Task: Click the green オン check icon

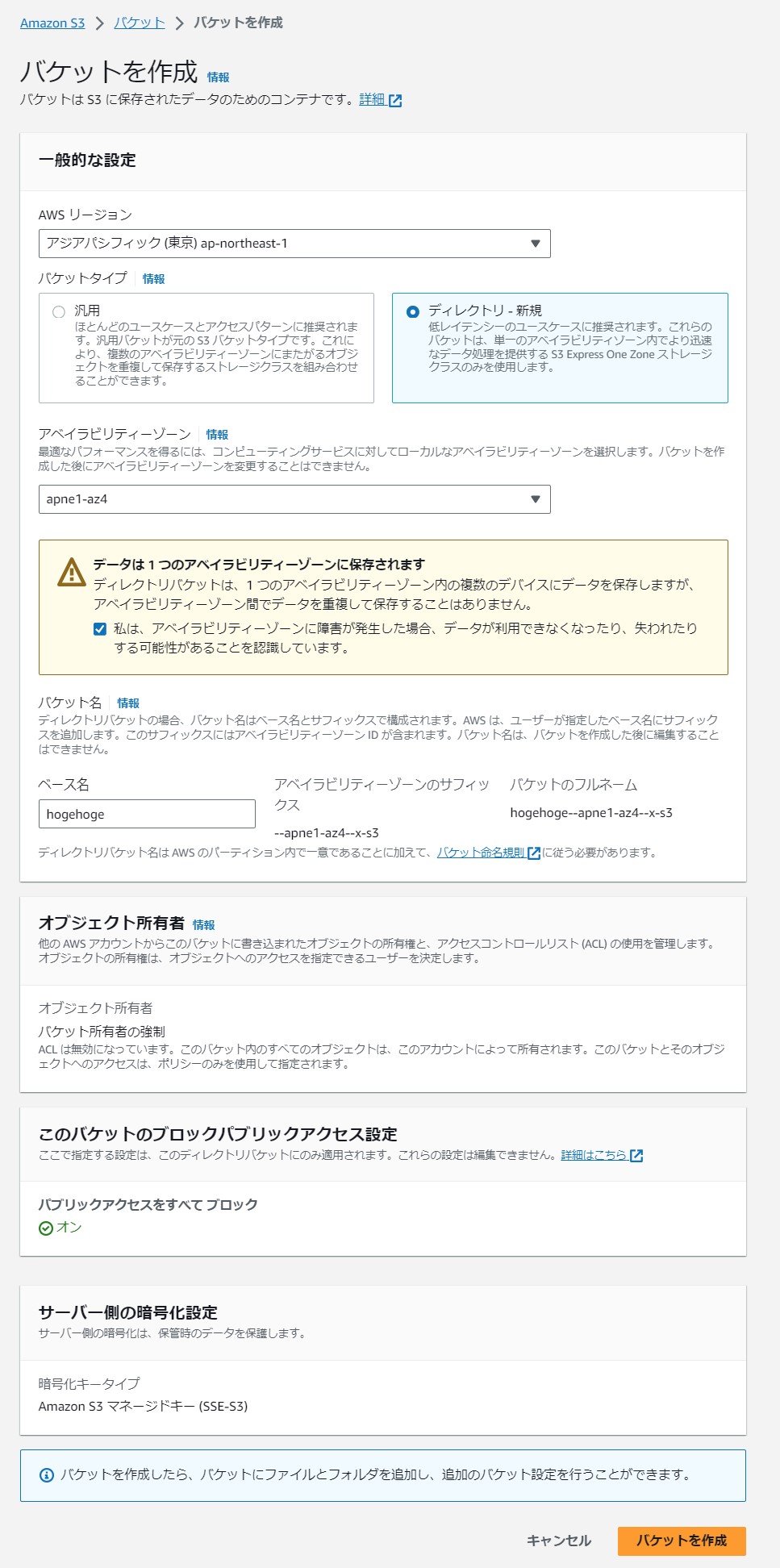Action: [x=46, y=1228]
